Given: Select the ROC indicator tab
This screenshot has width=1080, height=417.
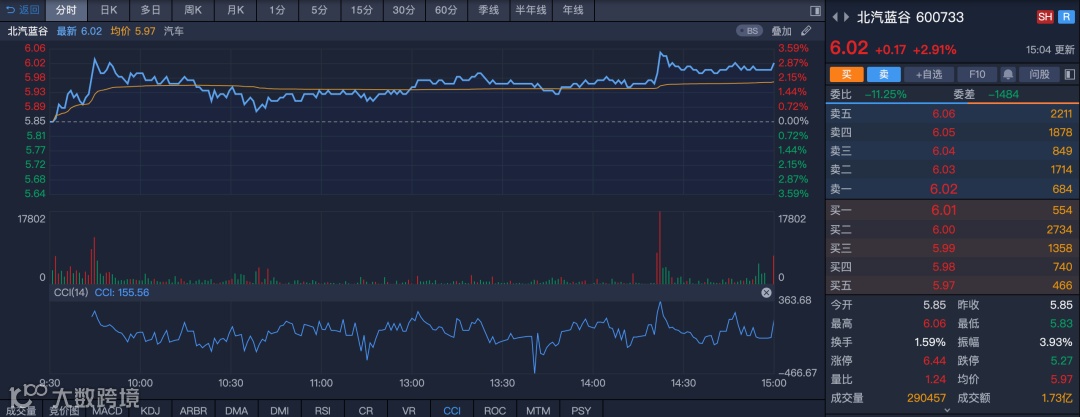Looking at the screenshot, I should [495, 410].
